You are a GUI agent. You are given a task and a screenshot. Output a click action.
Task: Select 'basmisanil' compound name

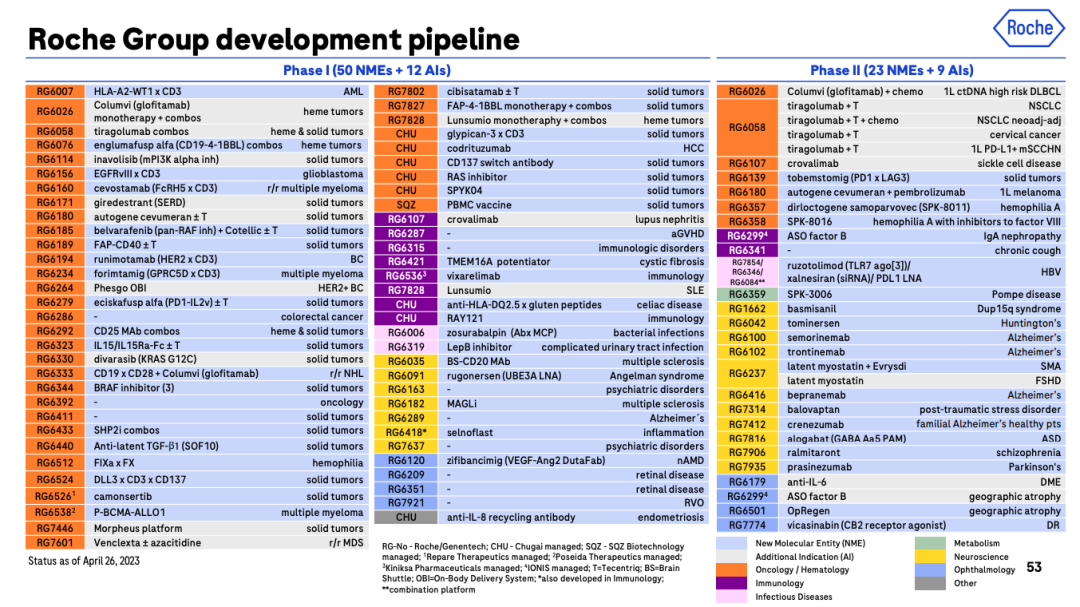tap(812, 309)
